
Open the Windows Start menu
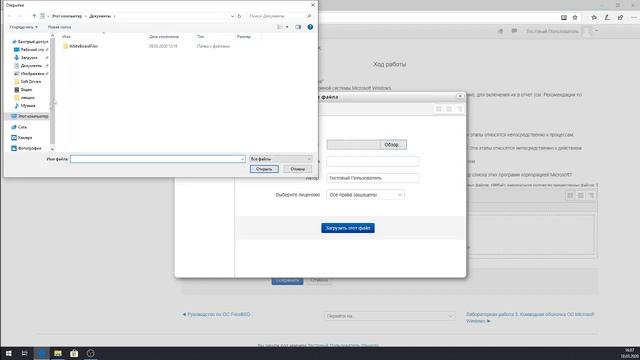click(x=9, y=353)
